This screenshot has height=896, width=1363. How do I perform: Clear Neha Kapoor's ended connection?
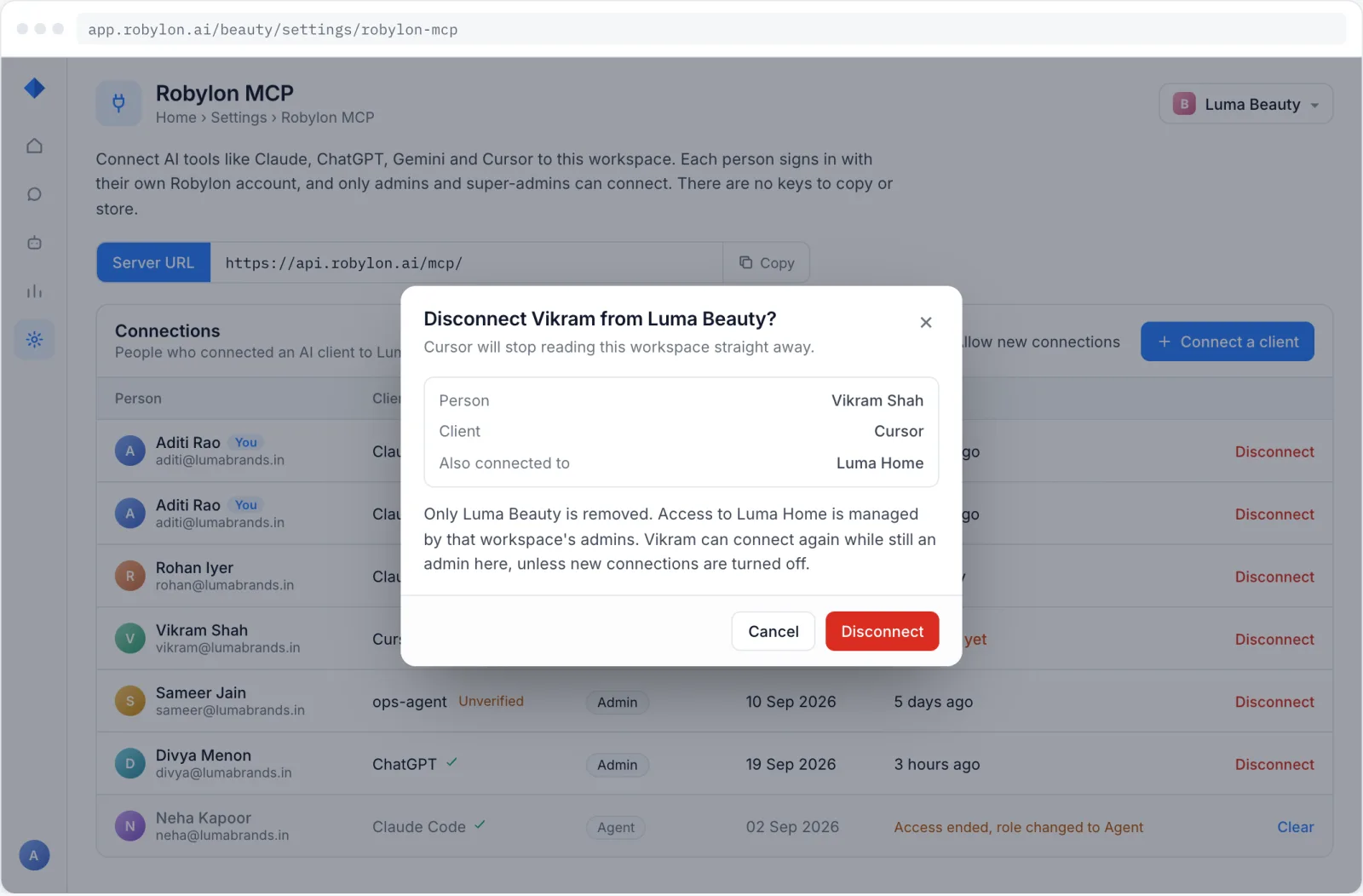pyautogui.click(x=1296, y=827)
